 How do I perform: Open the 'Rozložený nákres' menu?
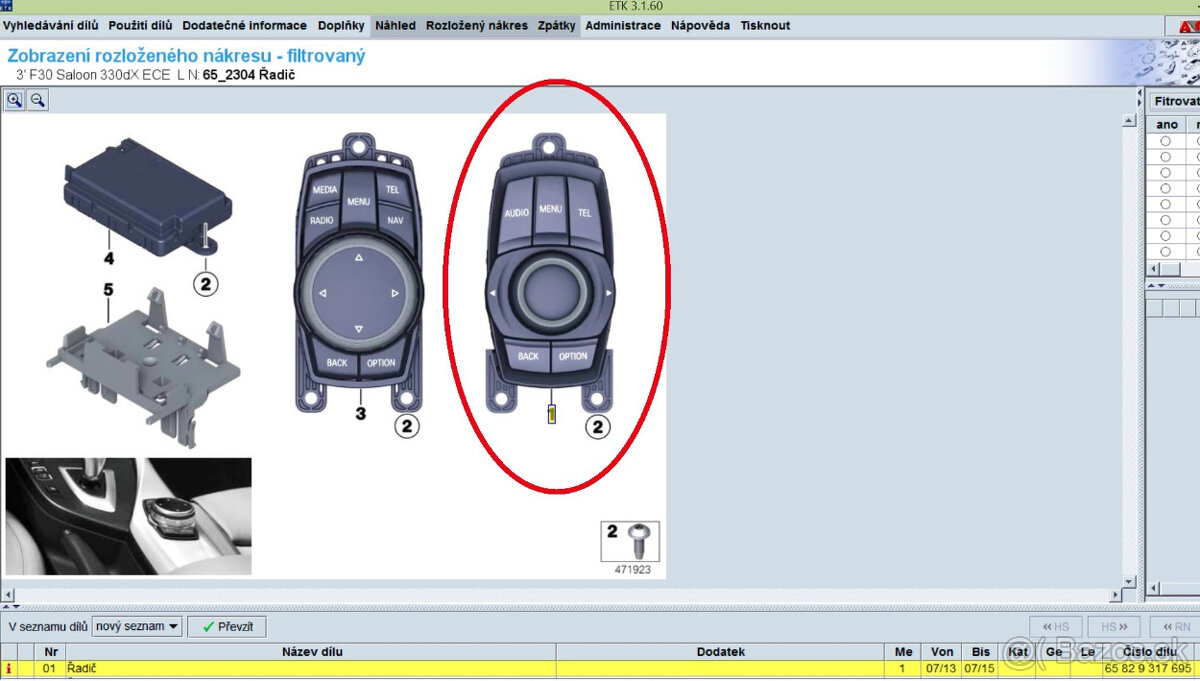click(x=476, y=26)
